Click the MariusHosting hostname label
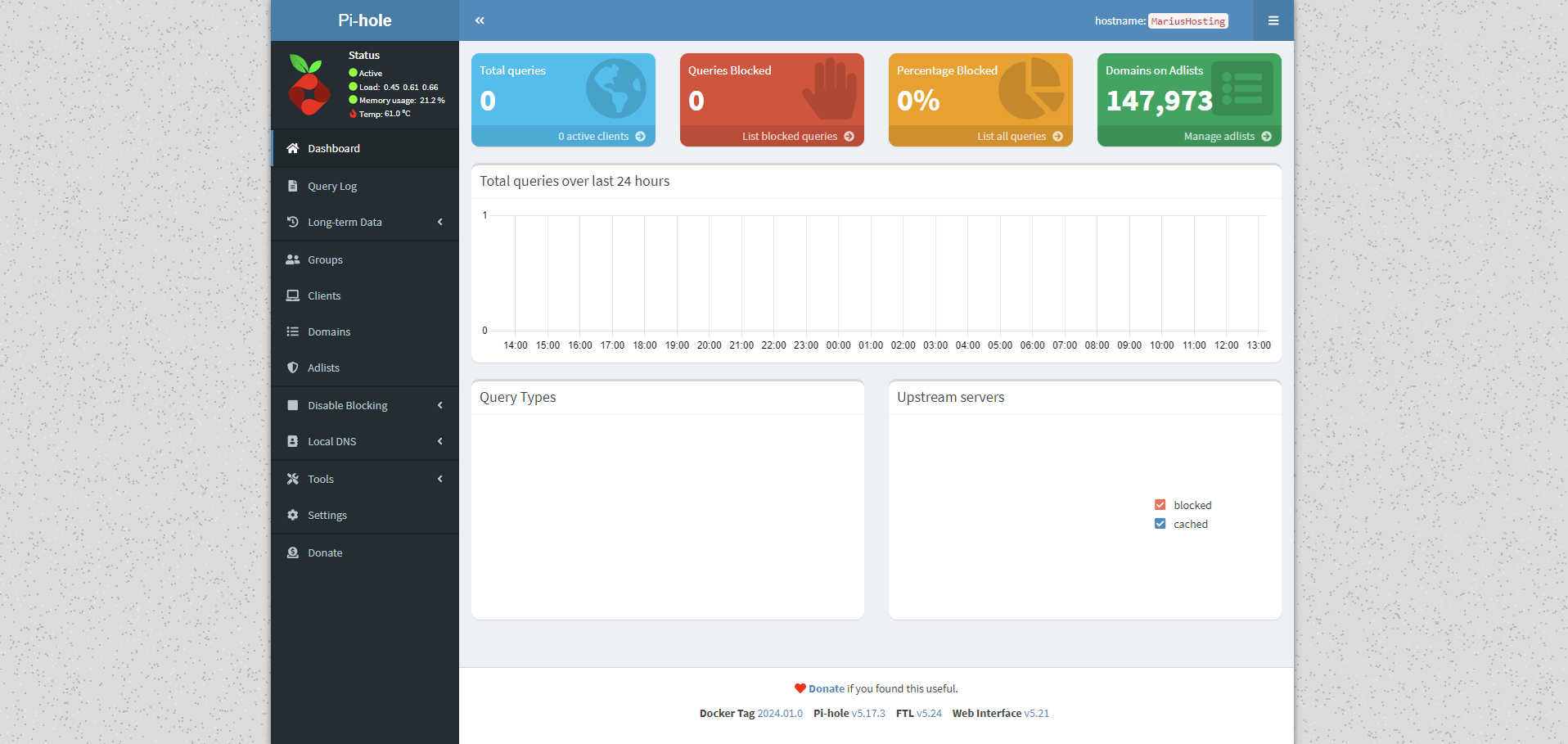 pyautogui.click(x=1188, y=21)
